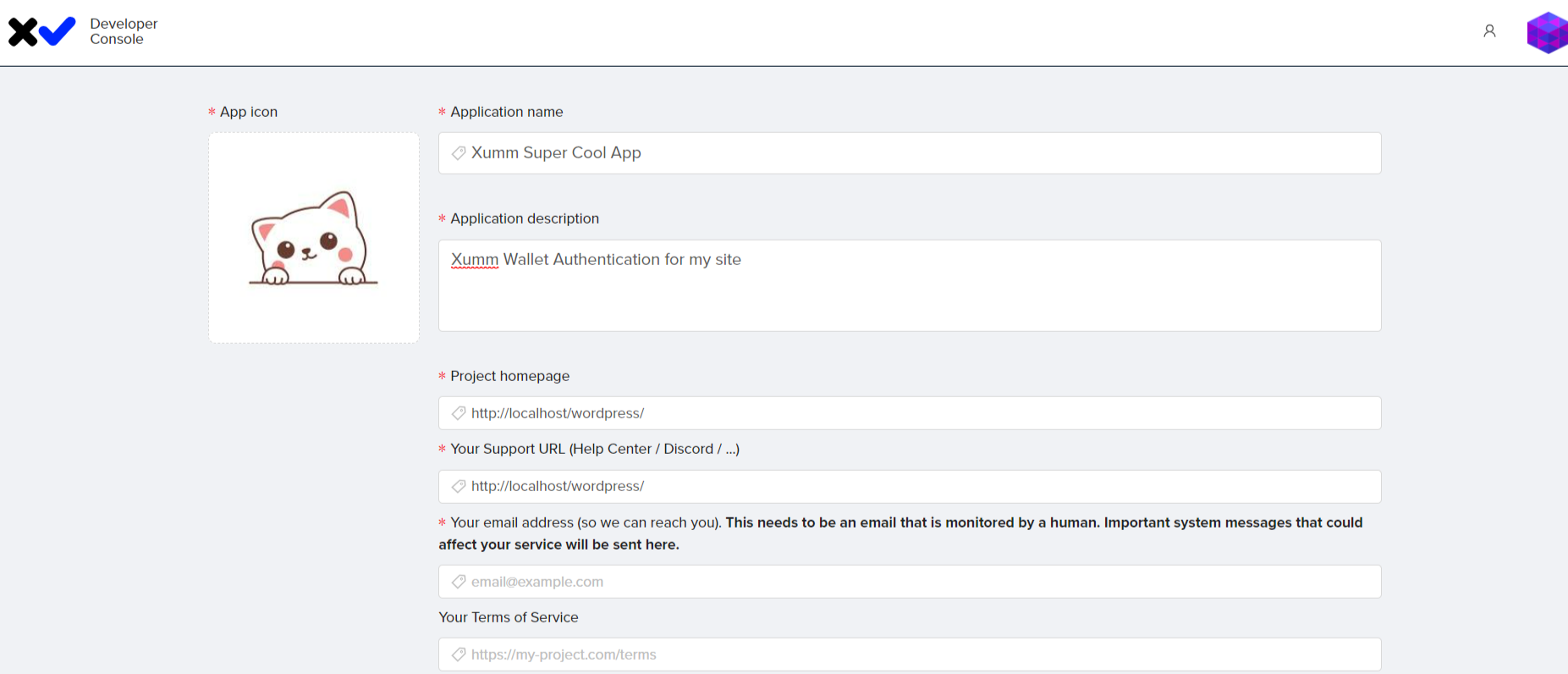Screen dimensions: 1568x674
Task: Change the cat app icon image
Action: point(314,238)
